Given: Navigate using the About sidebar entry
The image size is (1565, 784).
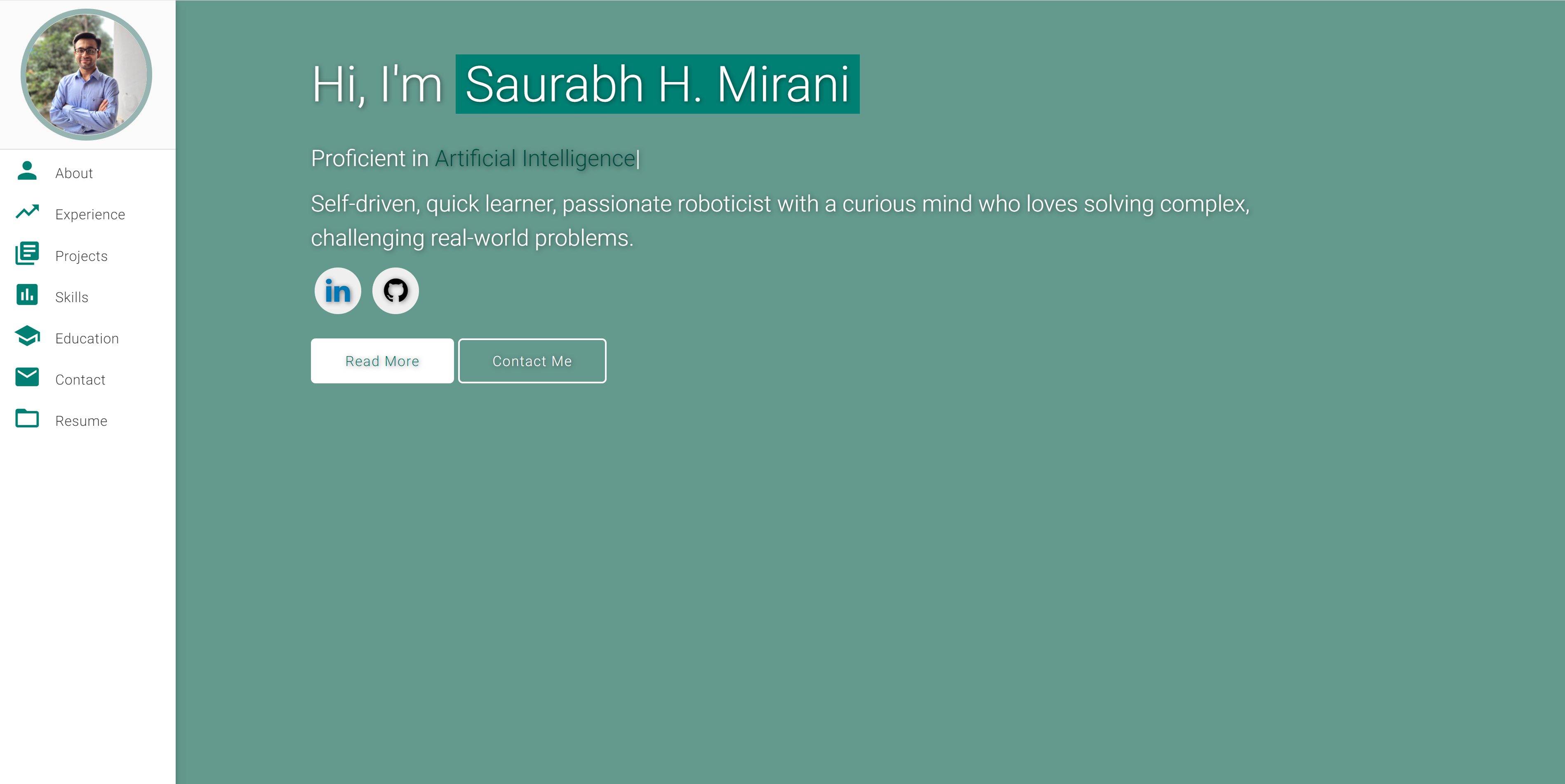Looking at the screenshot, I should click(x=73, y=172).
